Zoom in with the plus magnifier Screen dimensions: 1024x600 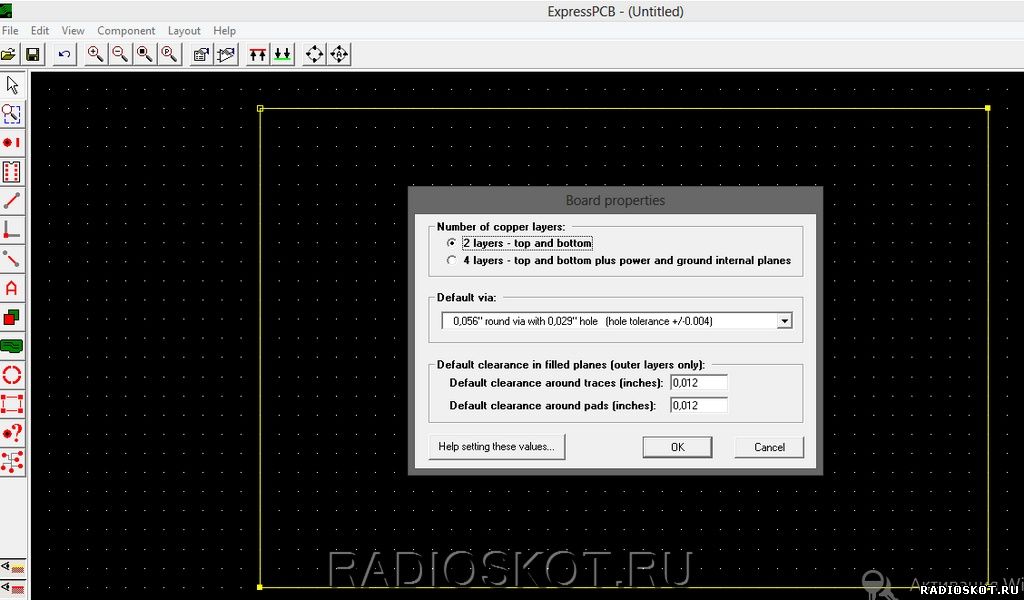point(95,54)
